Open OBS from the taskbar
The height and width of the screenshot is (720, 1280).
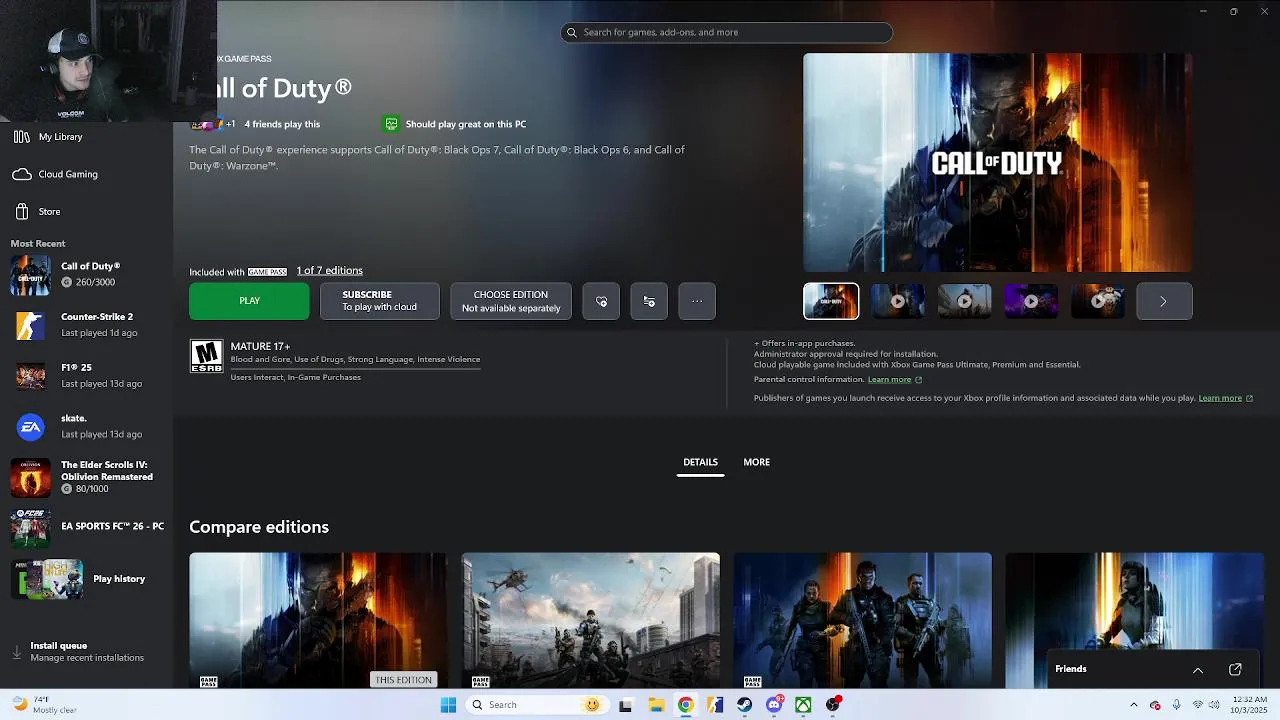(833, 705)
